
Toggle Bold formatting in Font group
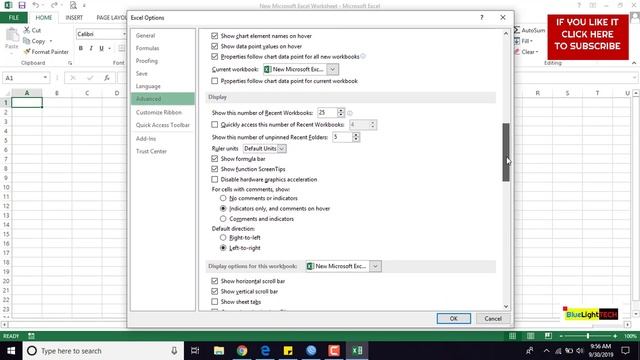click(x=81, y=48)
